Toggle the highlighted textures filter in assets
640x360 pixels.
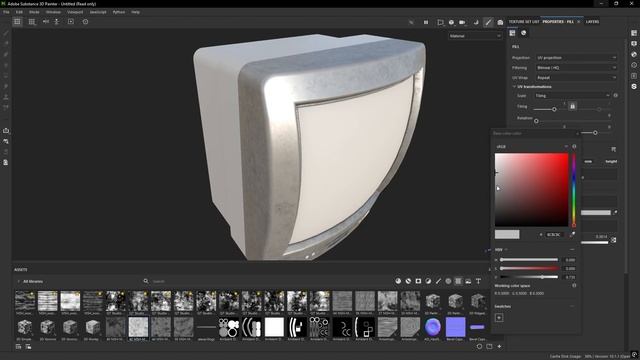click(x=458, y=281)
